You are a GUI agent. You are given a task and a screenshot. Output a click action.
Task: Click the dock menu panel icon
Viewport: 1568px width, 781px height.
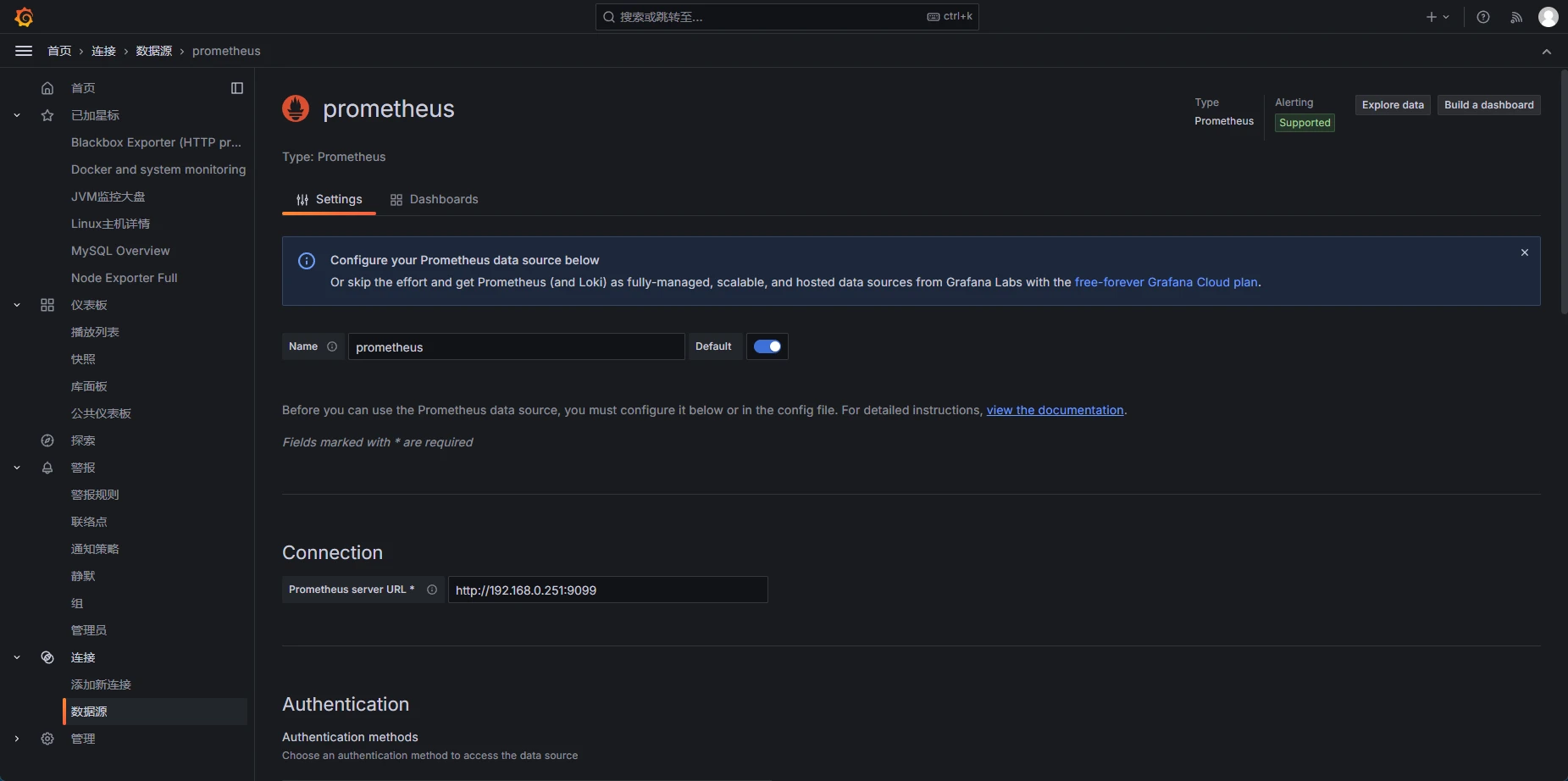(x=237, y=88)
